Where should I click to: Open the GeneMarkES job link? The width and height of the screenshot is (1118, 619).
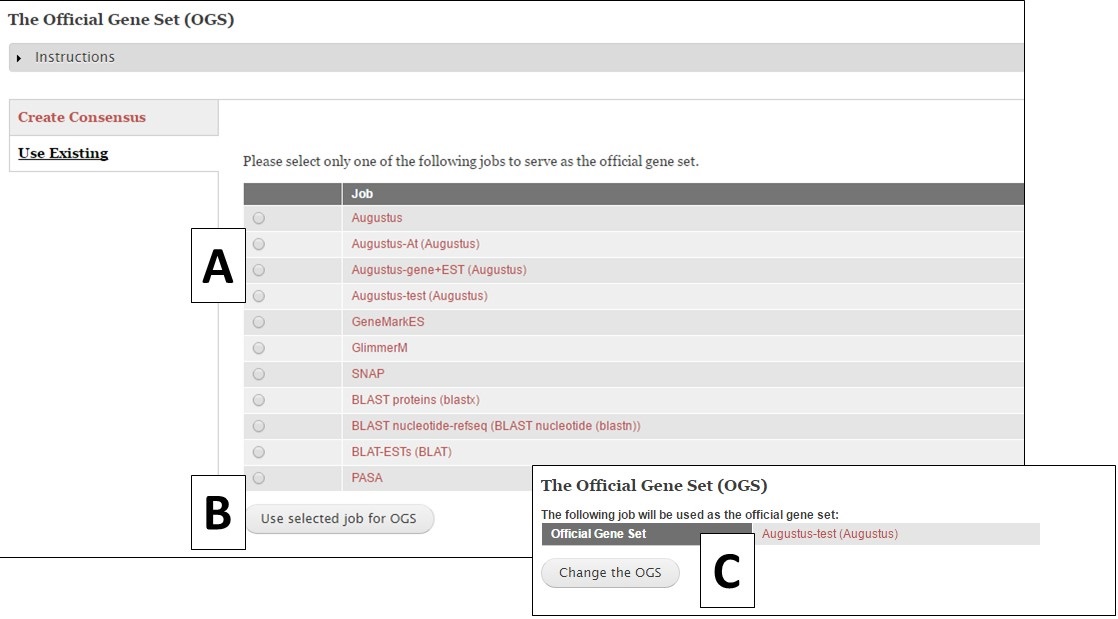click(x=389, y=322)
